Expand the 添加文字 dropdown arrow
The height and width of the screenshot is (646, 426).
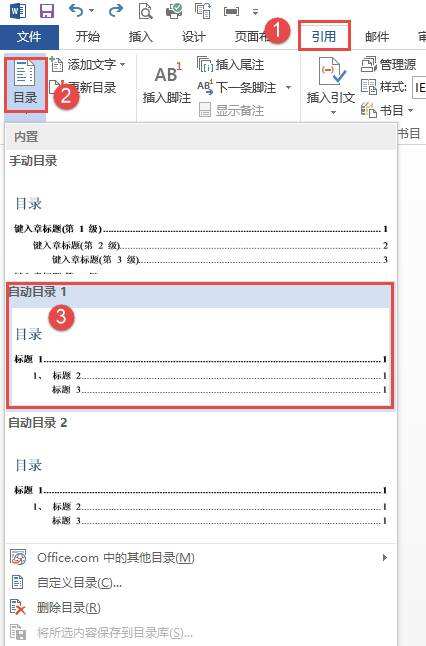[x=122, y=65]
